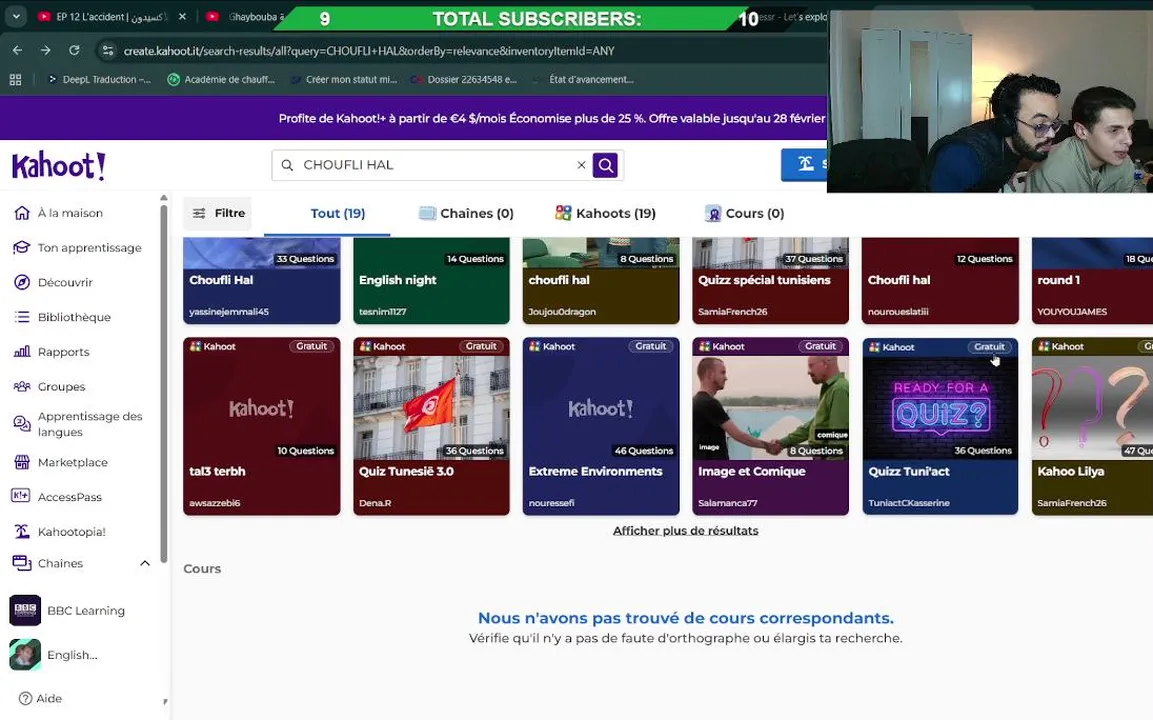Click the create.kahoot.it address bar URL

point(369,51)
